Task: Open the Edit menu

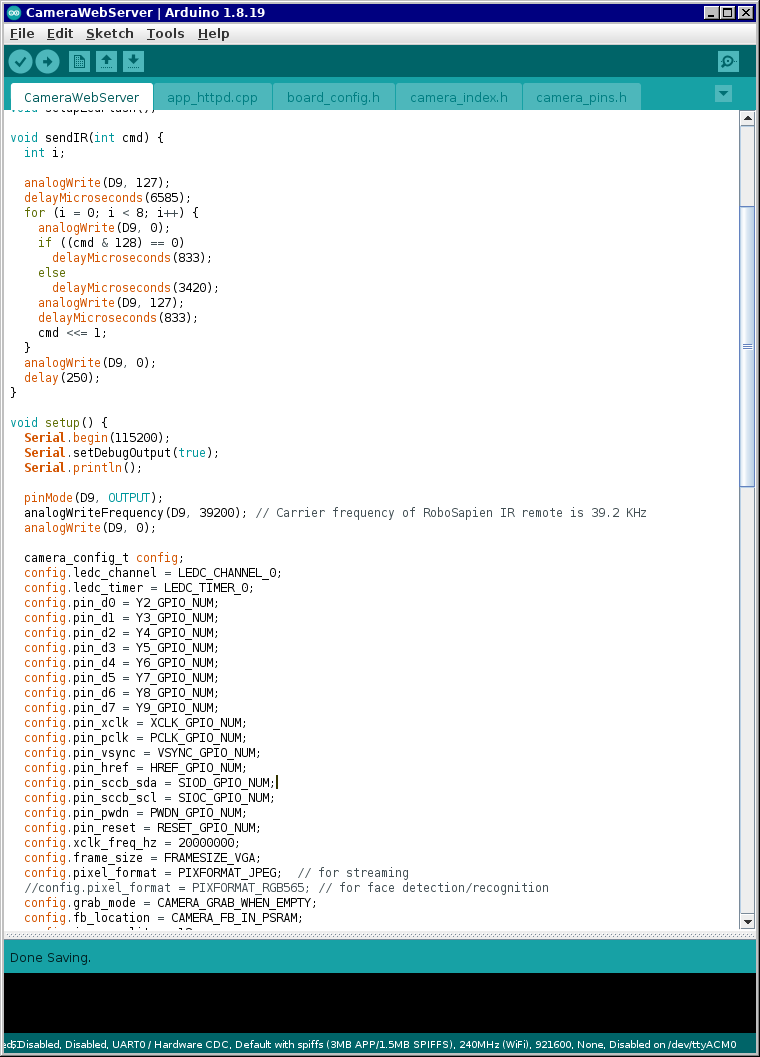Action: (x=60, y=33)
